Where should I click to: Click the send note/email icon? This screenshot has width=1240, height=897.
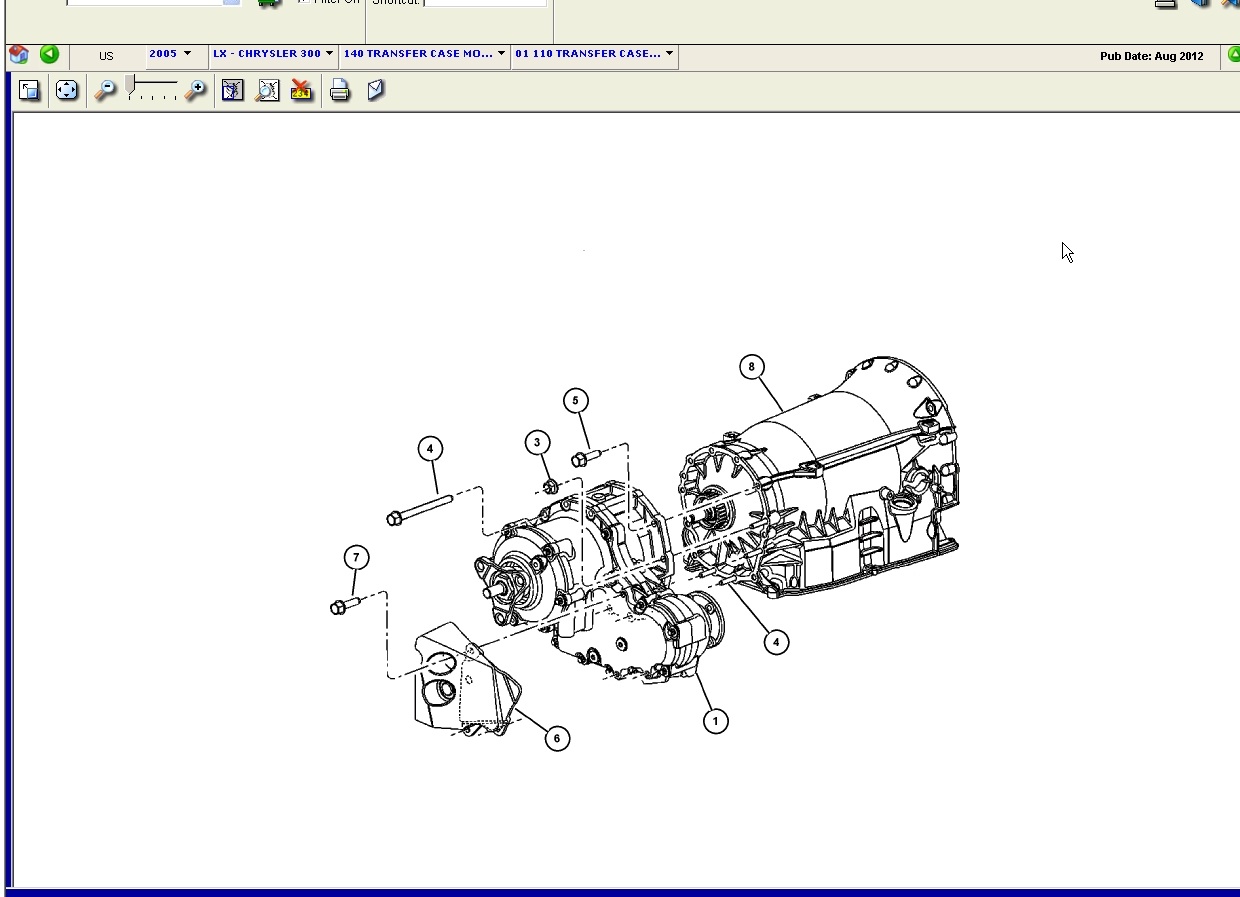(x=375, y=91)
